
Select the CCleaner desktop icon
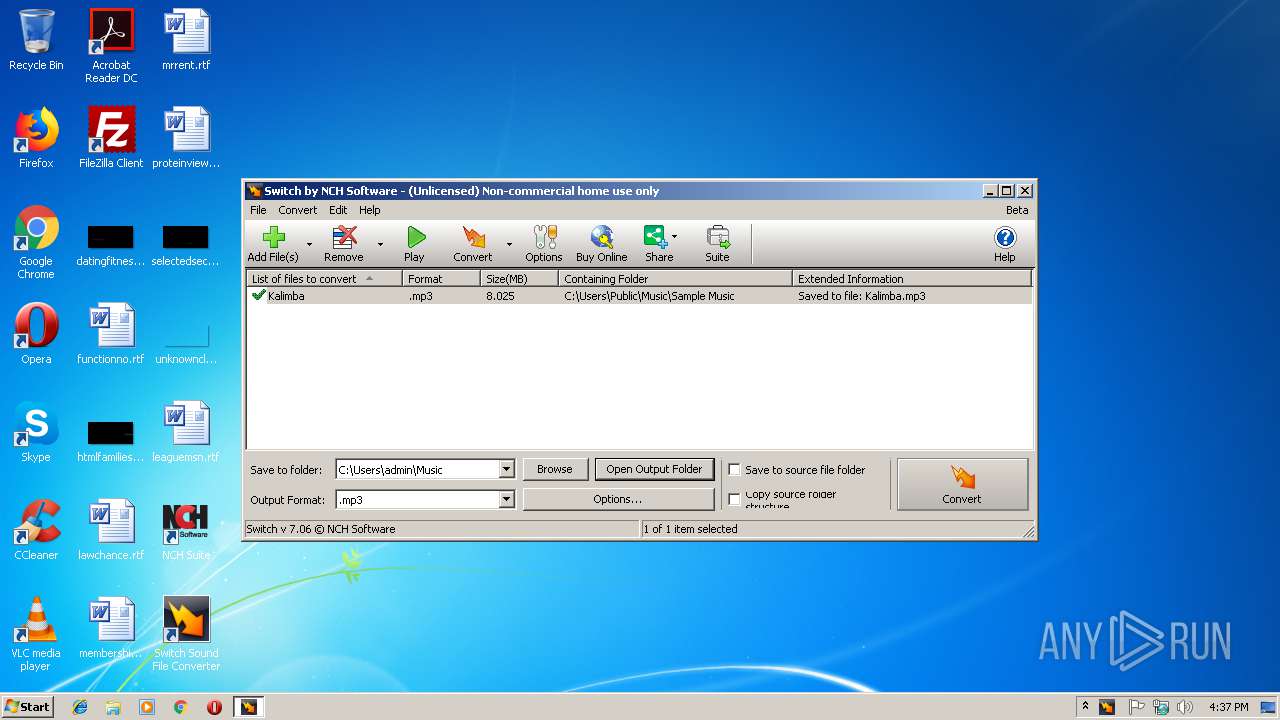coord(36,530)
